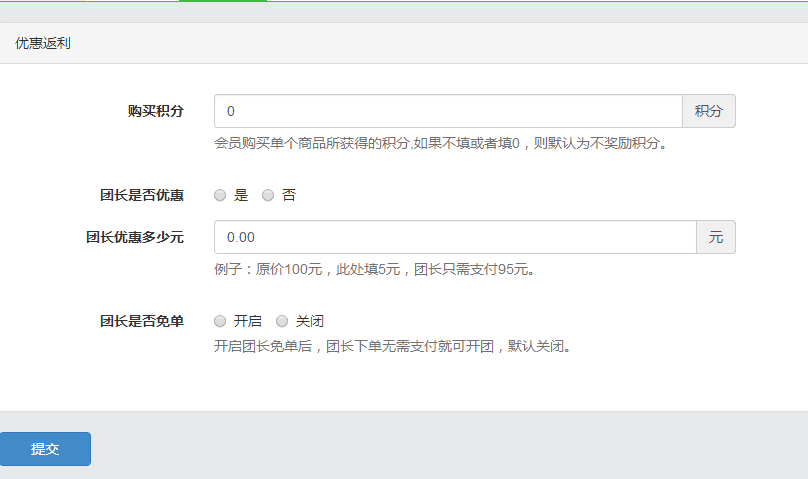Viewport: 808px width, 479px height.
Task: Click the 团长优惠多少元 input field
Action: [x=456, y=237]
